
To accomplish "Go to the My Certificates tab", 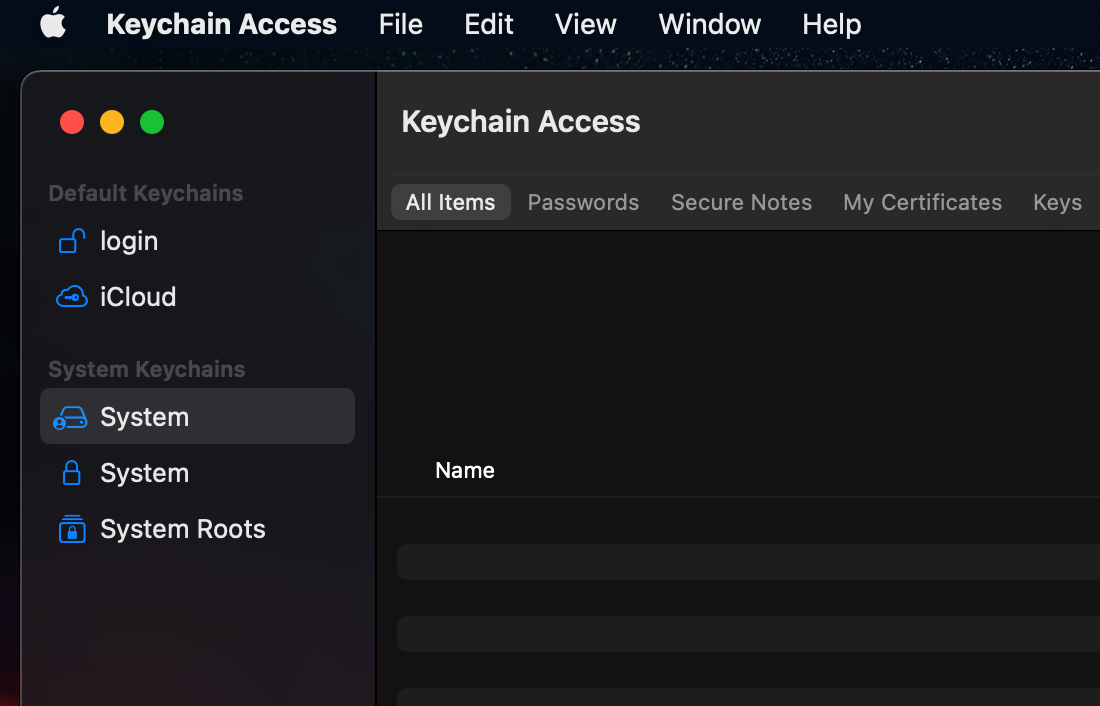I will click(922, 202).
